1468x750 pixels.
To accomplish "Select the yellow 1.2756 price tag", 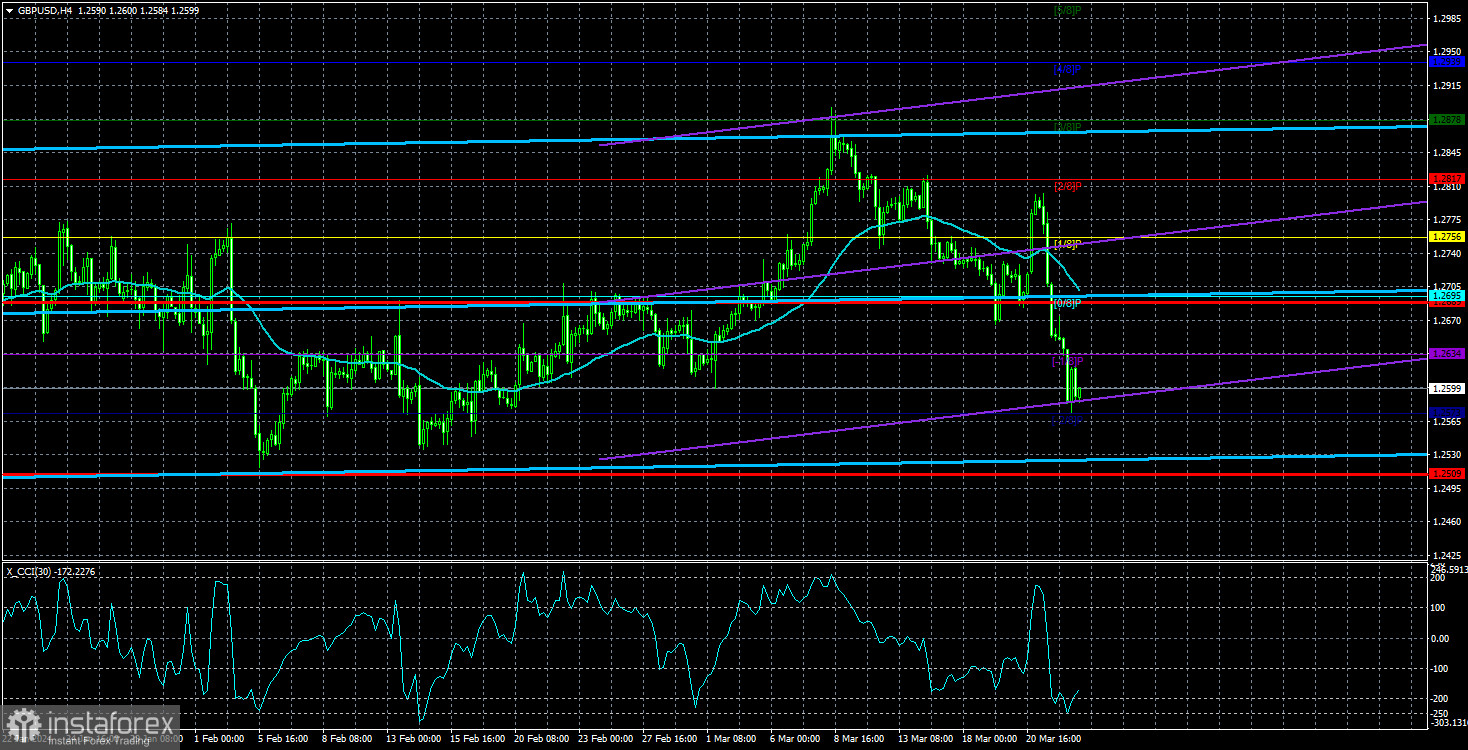I will click(1447, 237).
